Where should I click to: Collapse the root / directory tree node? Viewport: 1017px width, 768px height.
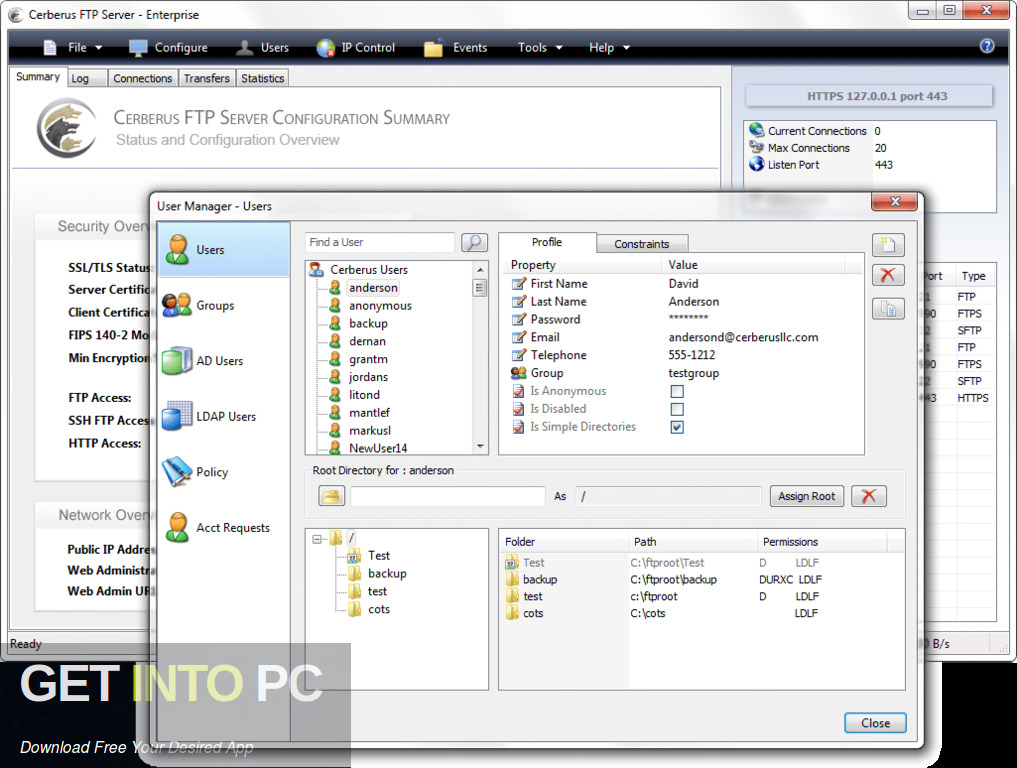(x=317, y=538)
